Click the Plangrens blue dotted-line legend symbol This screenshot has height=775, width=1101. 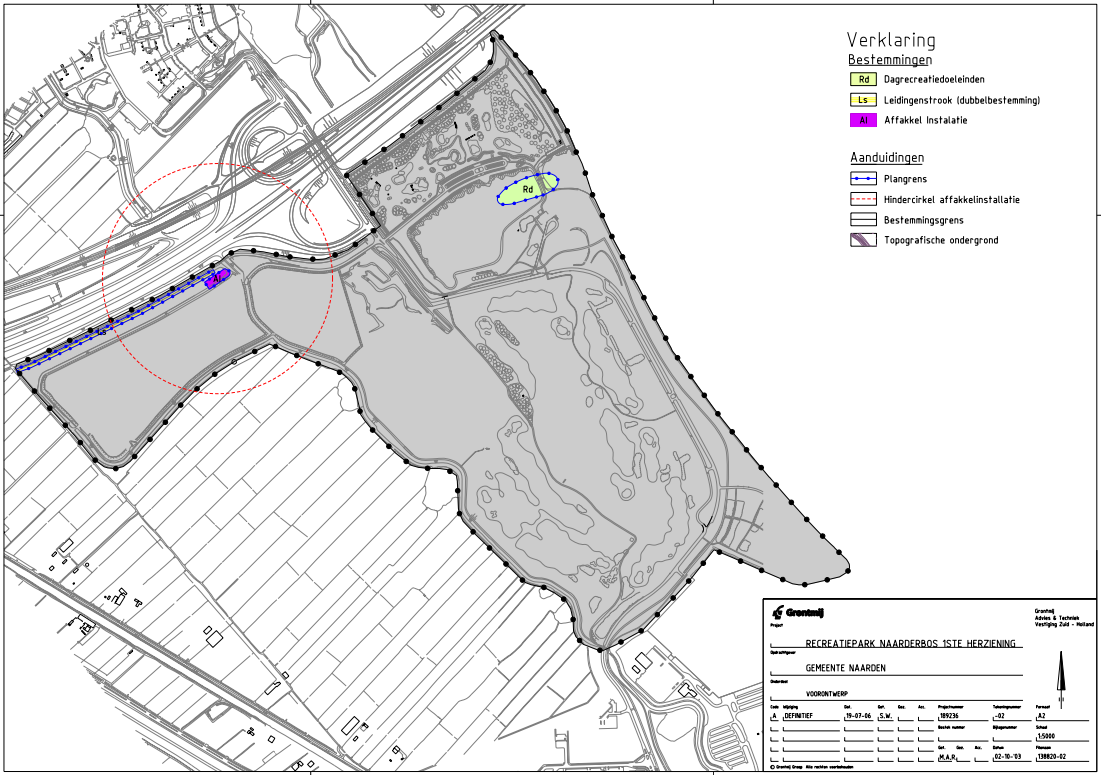[x=863, y=179]
